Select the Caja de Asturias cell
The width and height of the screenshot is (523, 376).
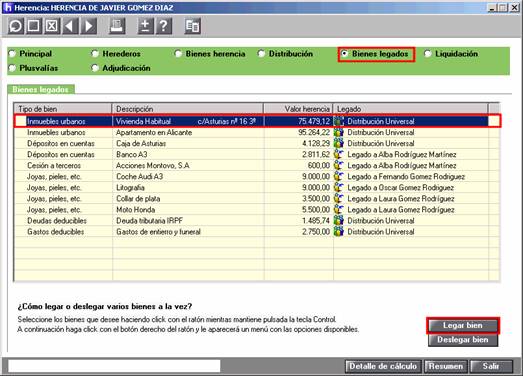point(188,143)
